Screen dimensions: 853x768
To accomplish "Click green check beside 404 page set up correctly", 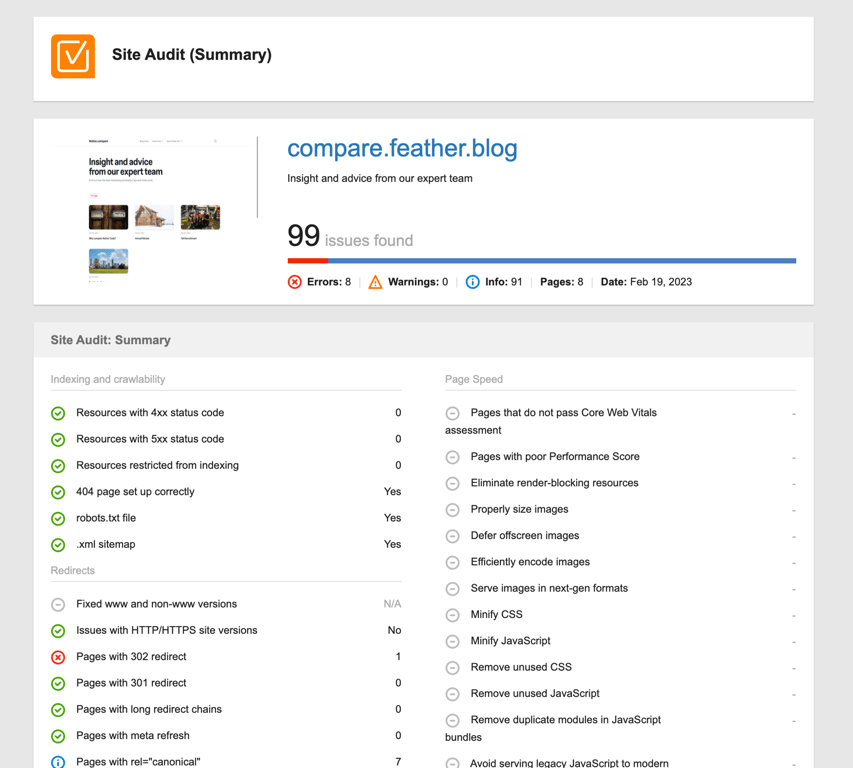I will coord(58,492).
